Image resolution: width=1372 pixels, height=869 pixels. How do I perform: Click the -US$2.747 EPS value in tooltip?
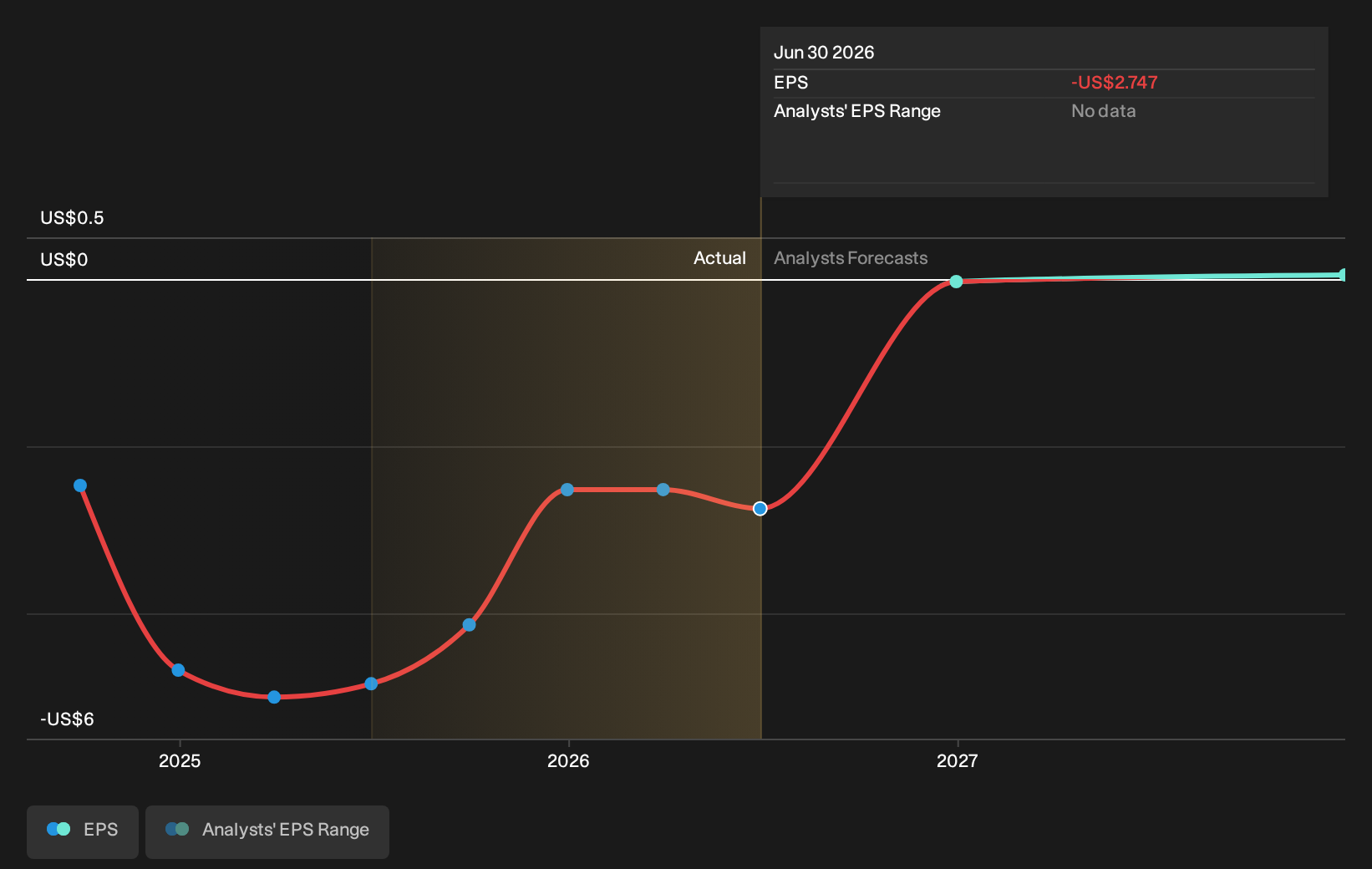click(1115, 83)
